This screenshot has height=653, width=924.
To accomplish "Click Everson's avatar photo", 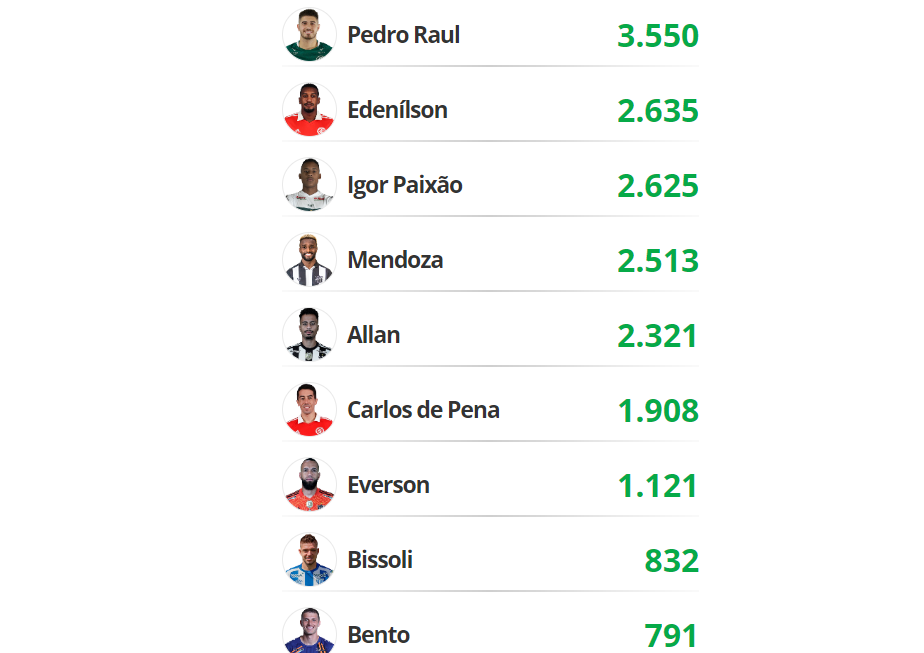I will click(309, 484).
